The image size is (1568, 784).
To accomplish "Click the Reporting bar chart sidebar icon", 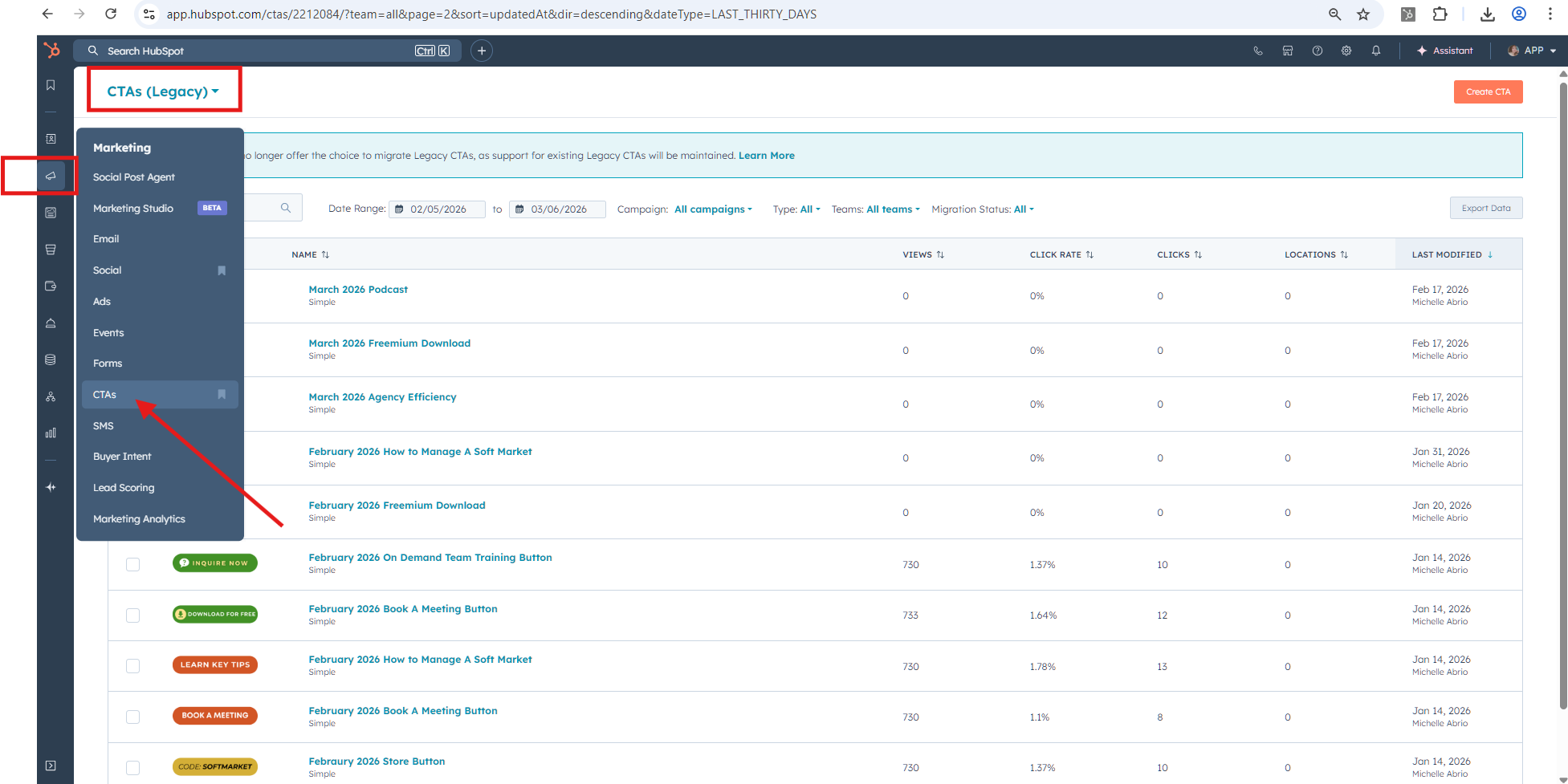I will (x=51, y=433).
